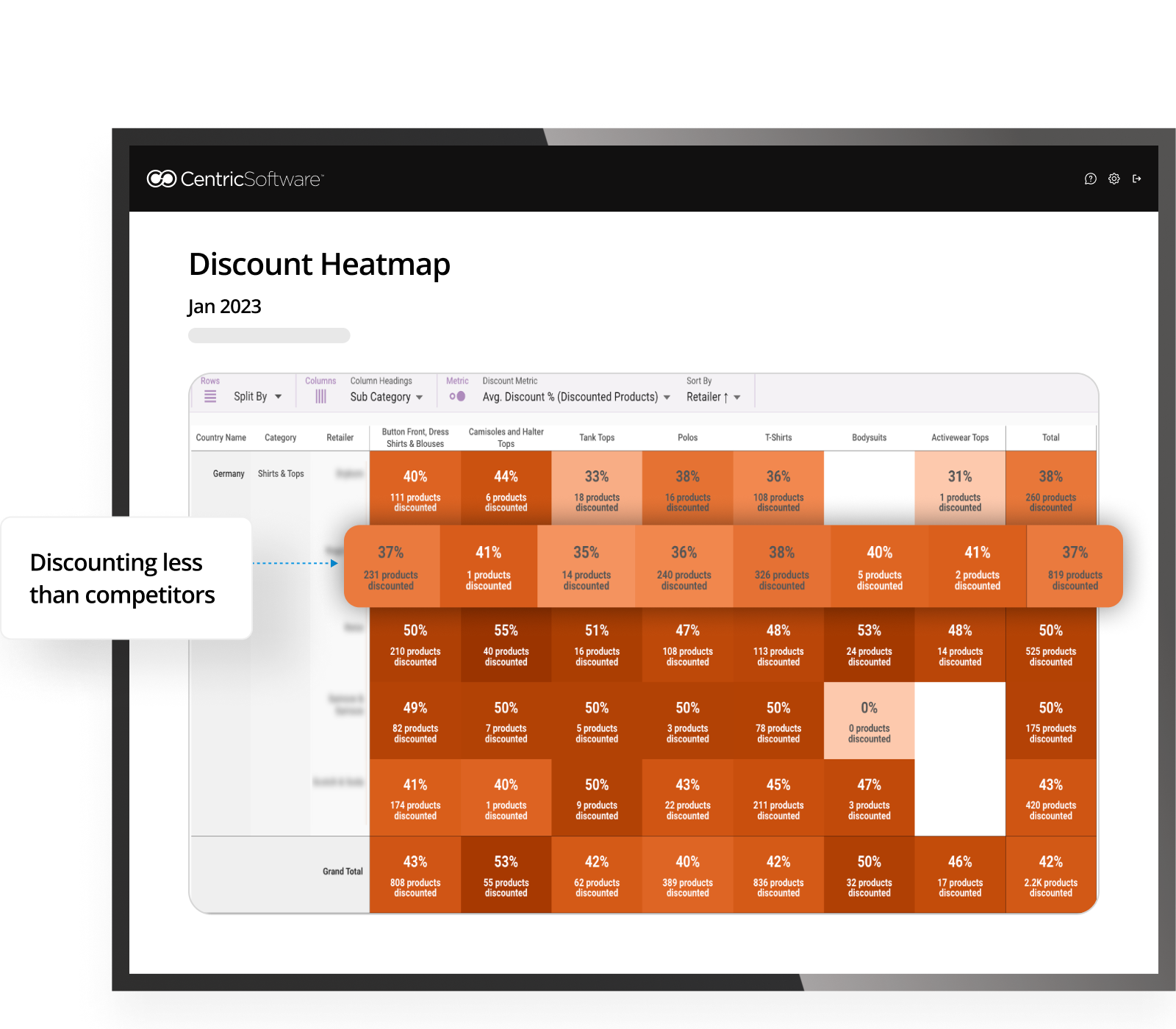
Task: Open settings via the gear icon
Action: [1114, 179]
